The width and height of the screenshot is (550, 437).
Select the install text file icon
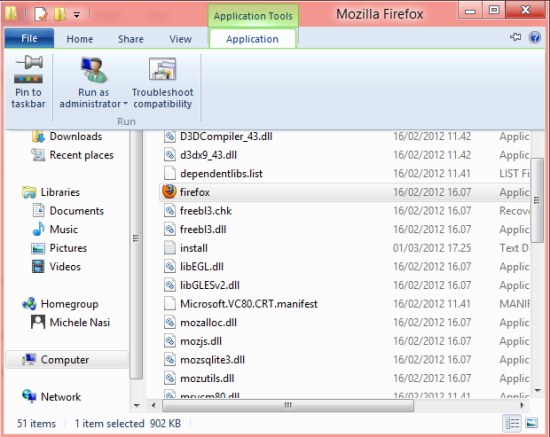pos(170,248)
